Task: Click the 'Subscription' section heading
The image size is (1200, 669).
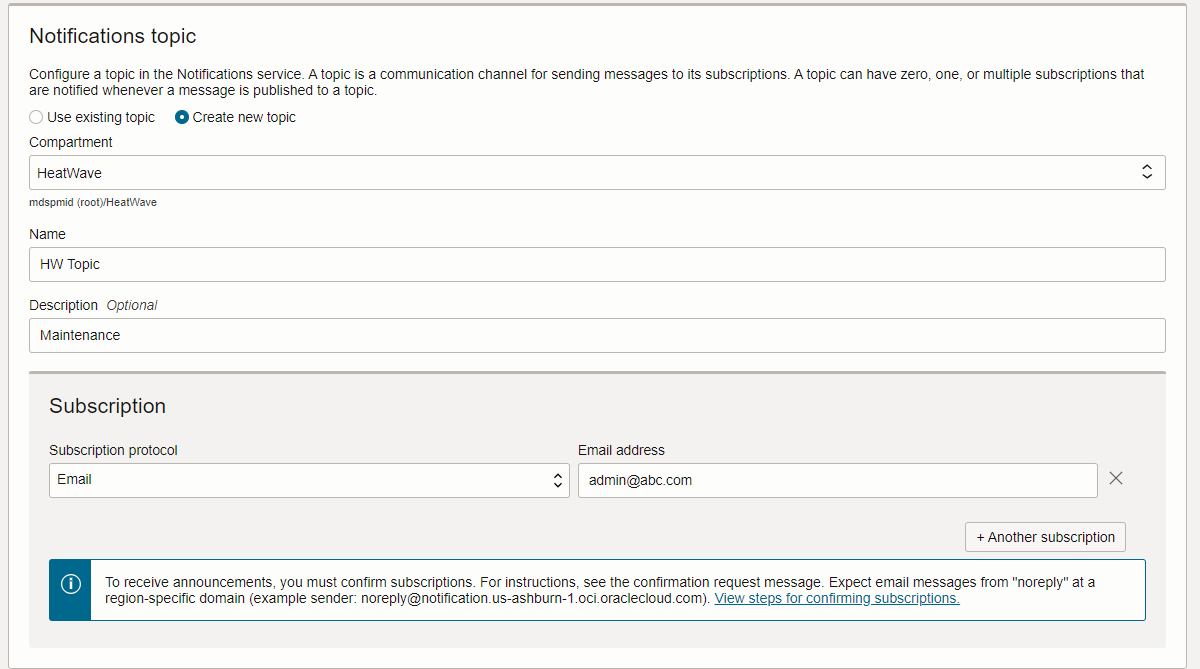Action: pos(107,406)
